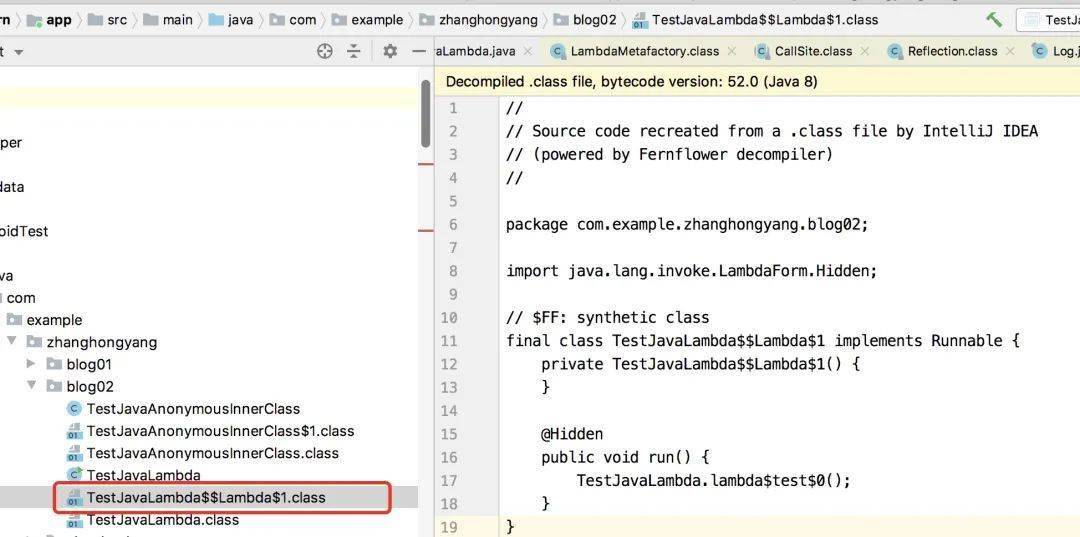Collapse the blog02 folder

coord(31,386)
